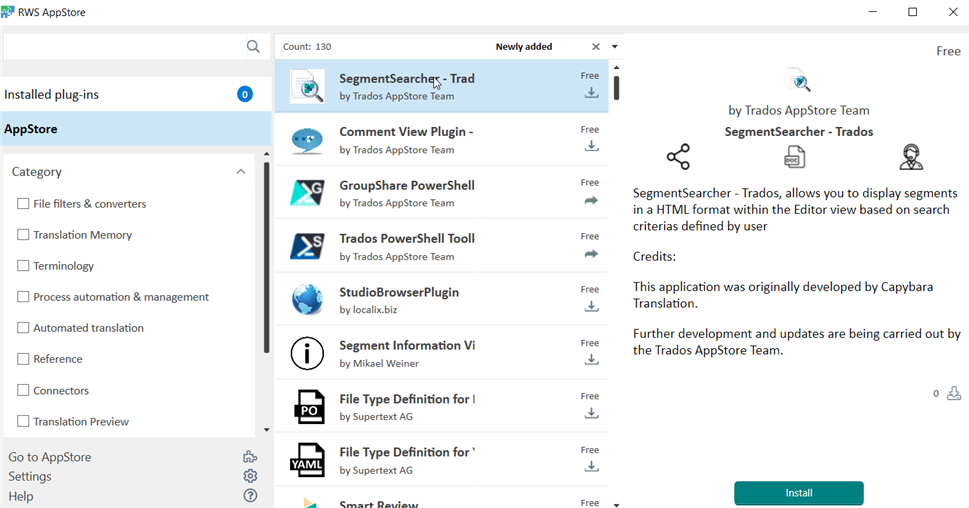This screenshot has height=508, width=969.
Task: Click the share icon in details pane
Action: (678, 157)
